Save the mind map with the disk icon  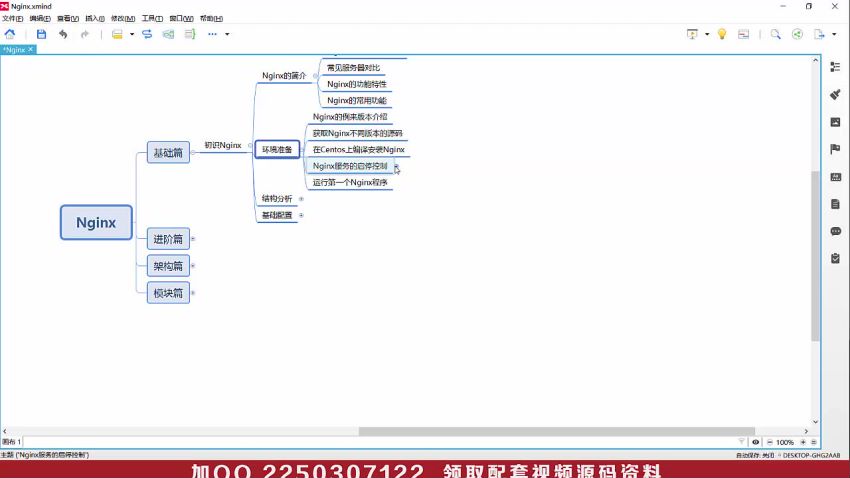(x=41, y=34)
